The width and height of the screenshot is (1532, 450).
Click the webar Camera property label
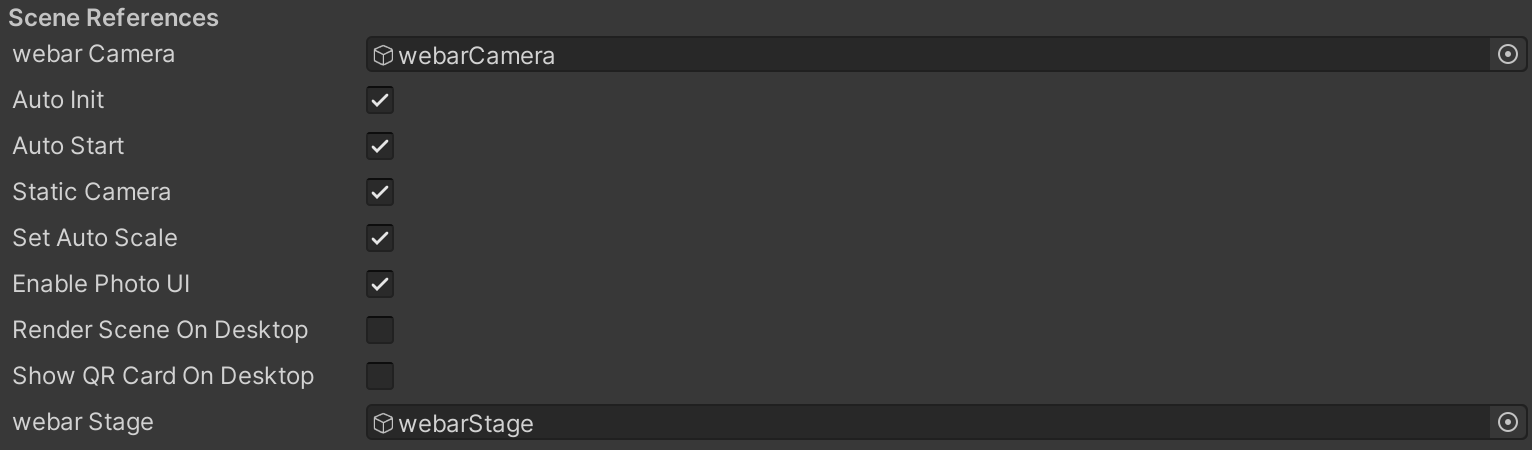point(93,54)
